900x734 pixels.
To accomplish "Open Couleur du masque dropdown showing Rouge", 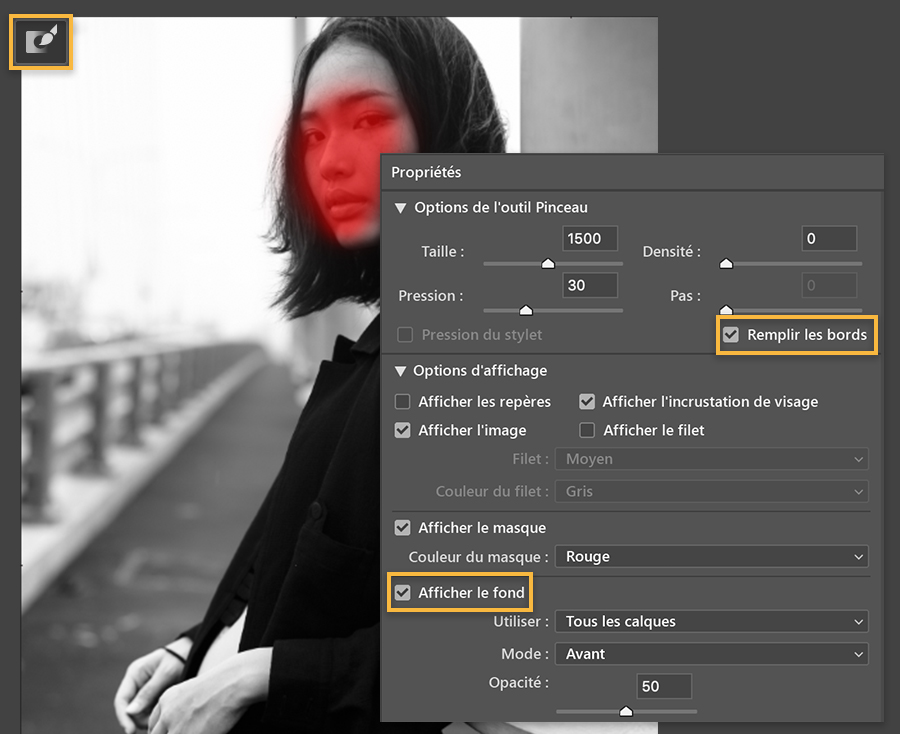I will click(x=712, y=557).
